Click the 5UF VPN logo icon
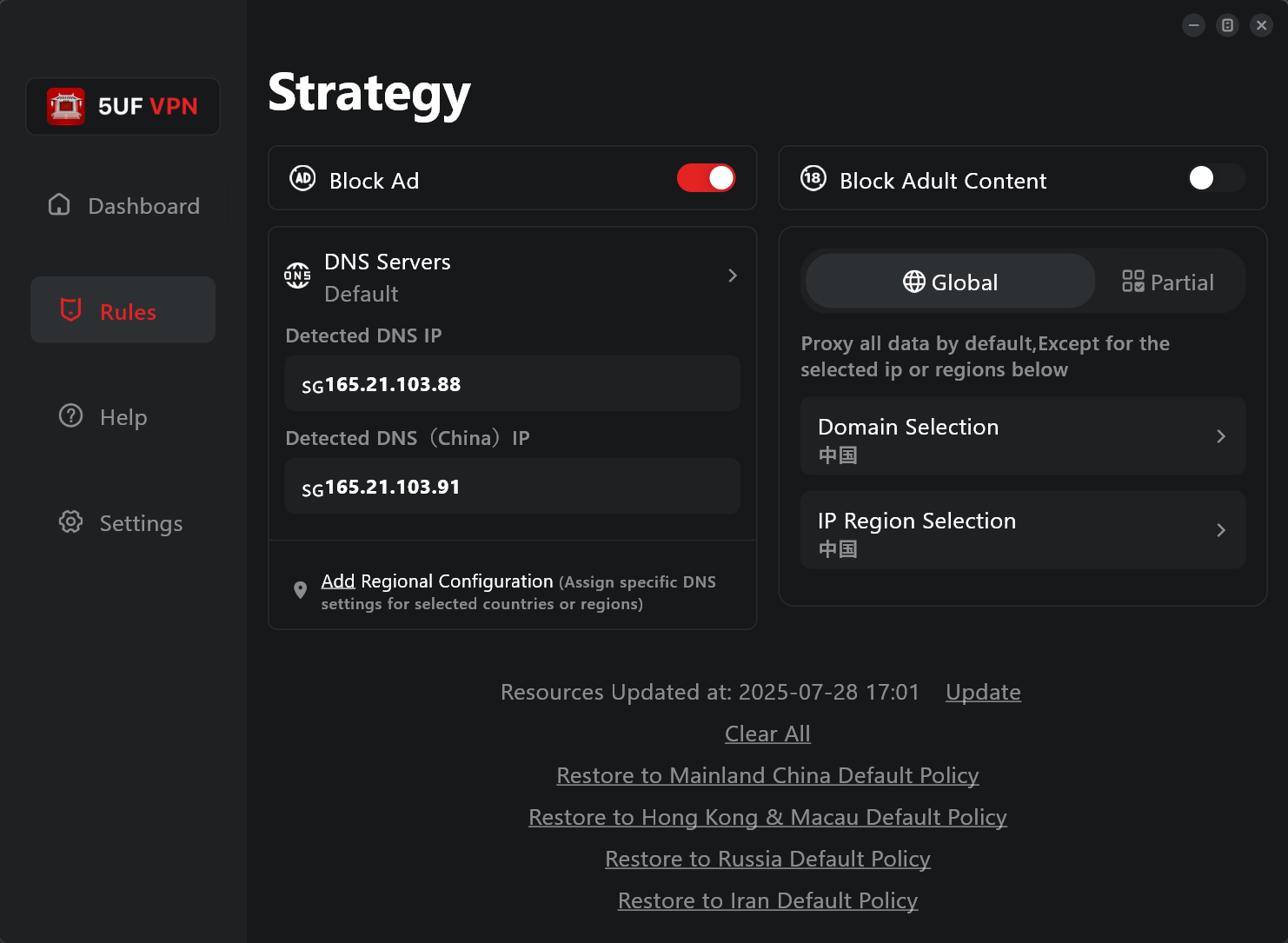Image resolution: width=1288 pixels, height=943 pixels. (66, 106)
